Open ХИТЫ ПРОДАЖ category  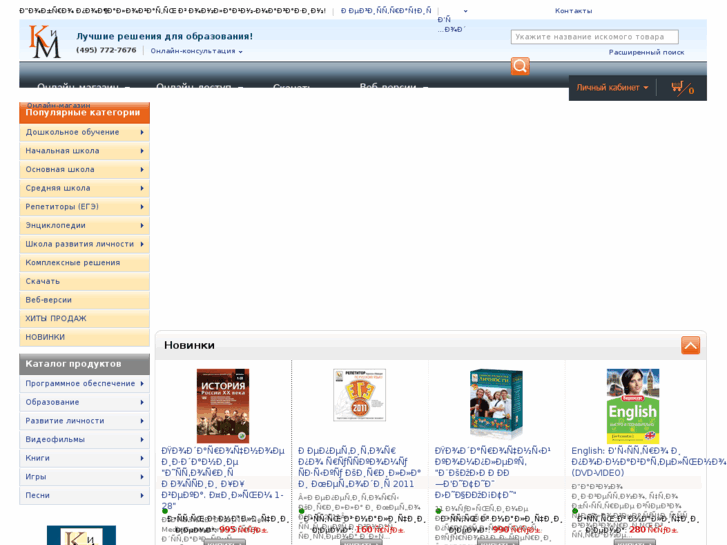pos(84,318)
